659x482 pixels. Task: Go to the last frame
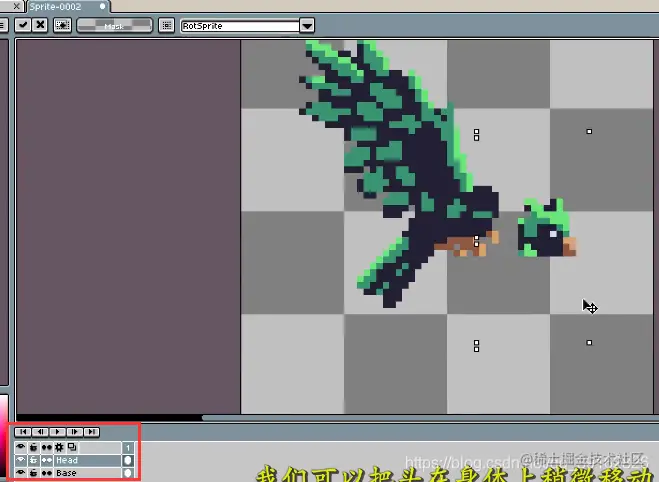pyautogui.click(x=92, y=432)
